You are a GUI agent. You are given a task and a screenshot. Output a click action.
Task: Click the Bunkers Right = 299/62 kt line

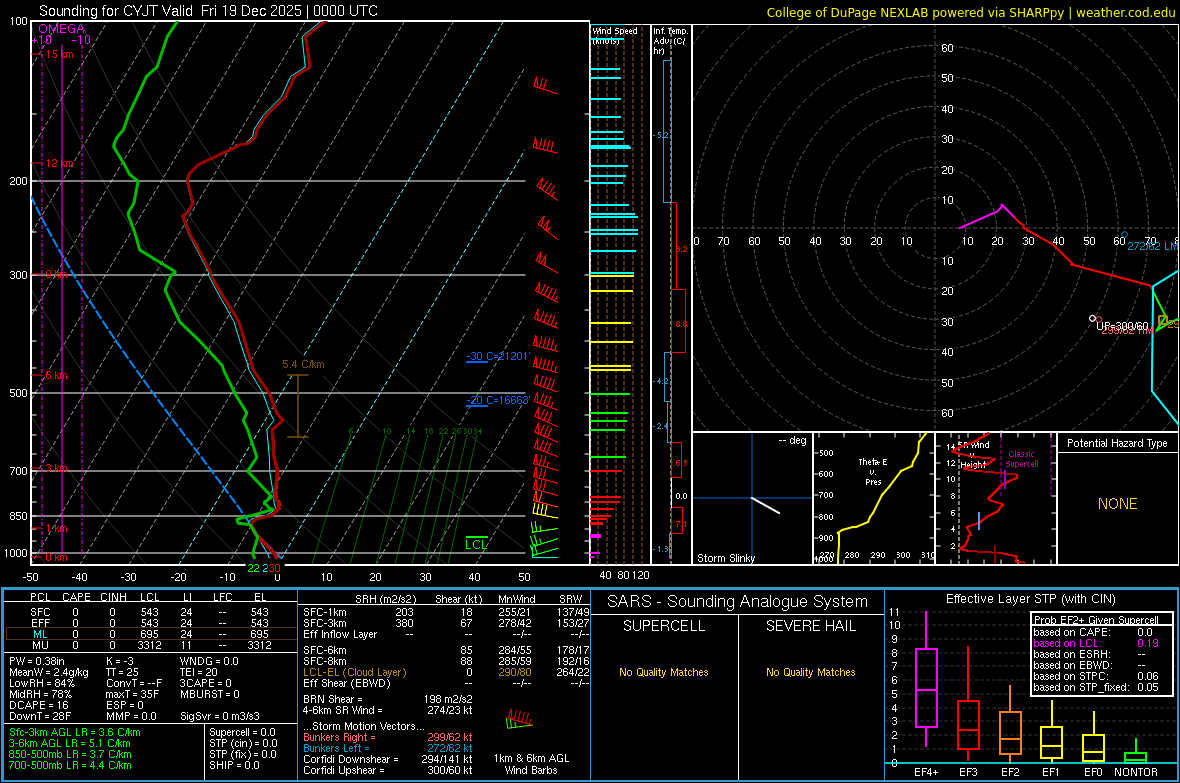coord(388,737)
